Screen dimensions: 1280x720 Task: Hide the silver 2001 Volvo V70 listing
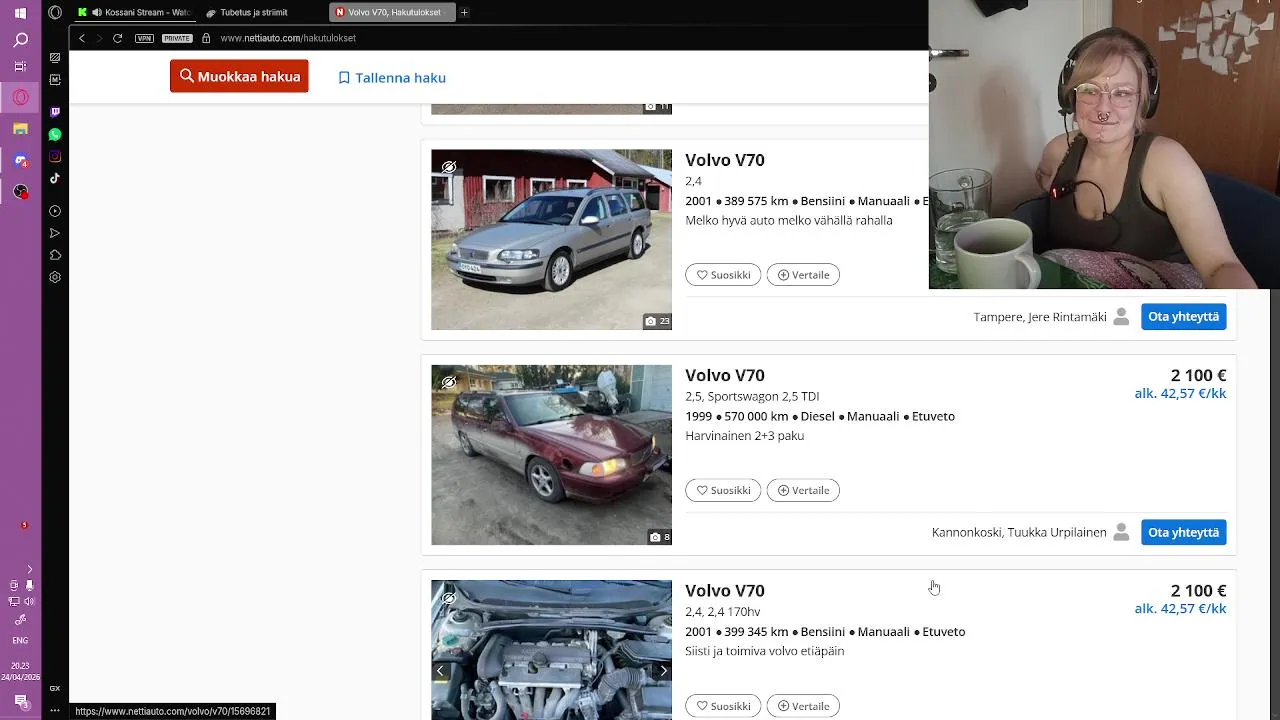coord(449,167)
